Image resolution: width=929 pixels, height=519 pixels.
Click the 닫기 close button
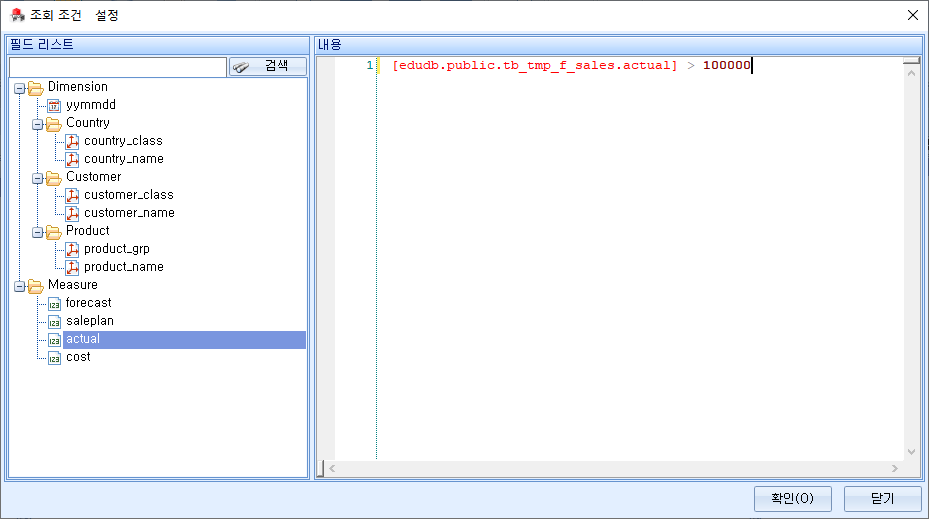882,498
